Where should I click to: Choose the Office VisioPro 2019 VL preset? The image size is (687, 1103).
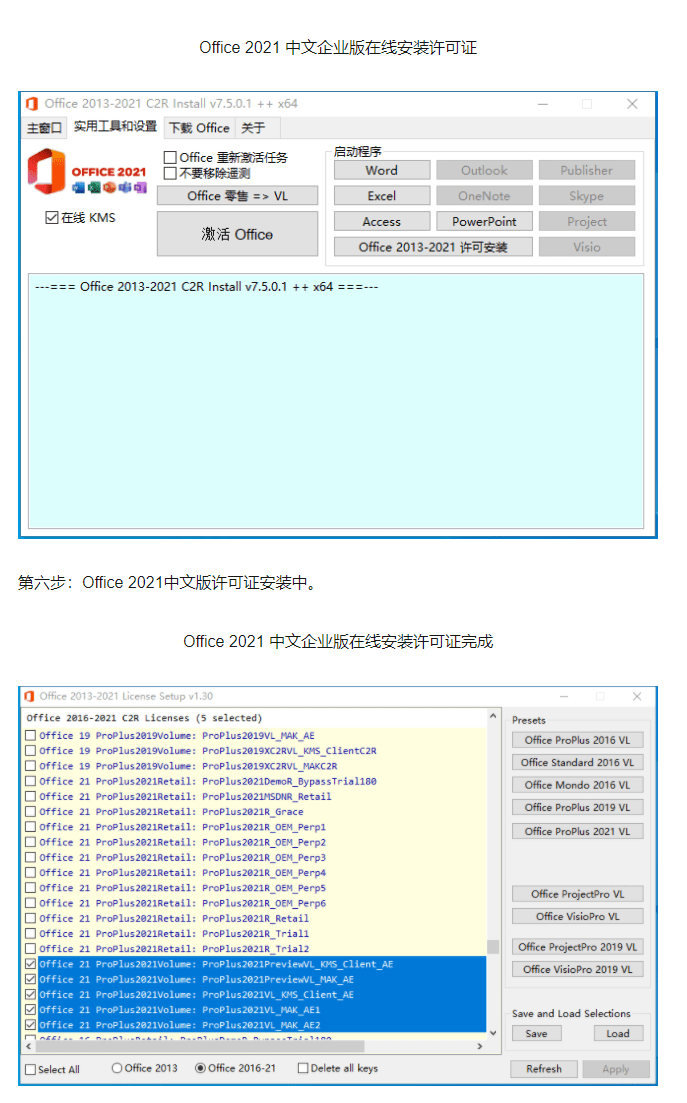pos(577,969)
